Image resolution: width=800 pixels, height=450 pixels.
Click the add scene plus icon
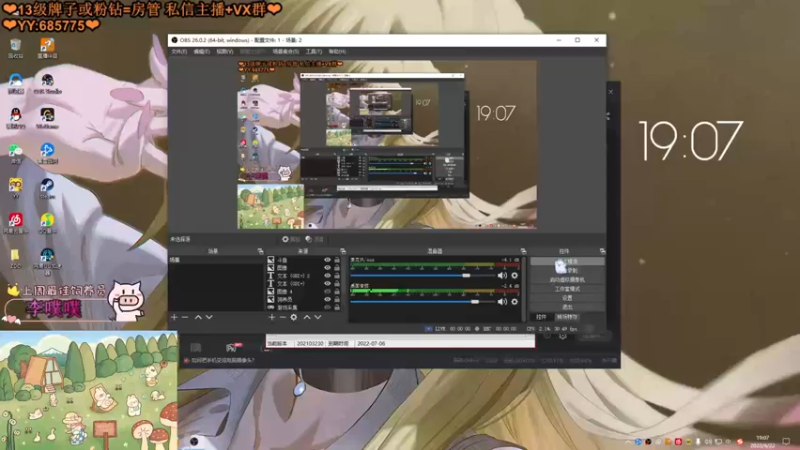[174, 317]
